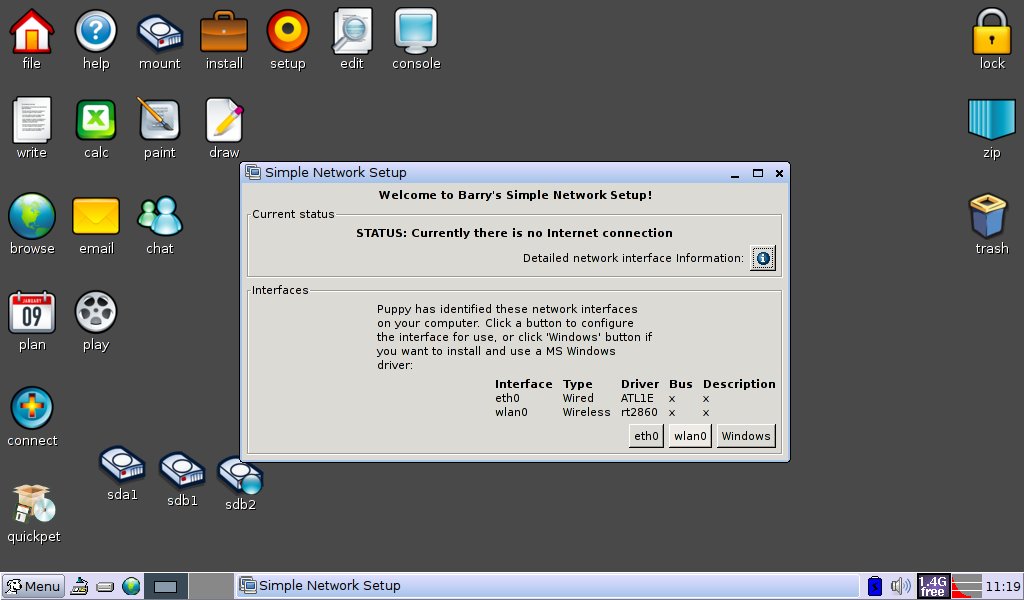This screenshot has height=600, width=1024.
Task: Click the CPU load graph tray
Action: pyautogui.click(x=967, y=586)
